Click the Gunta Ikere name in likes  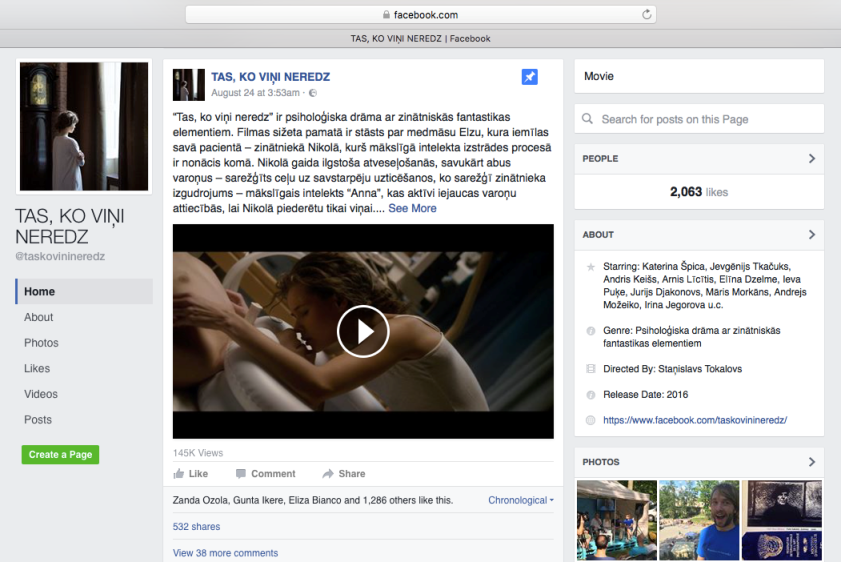[259, 500]
